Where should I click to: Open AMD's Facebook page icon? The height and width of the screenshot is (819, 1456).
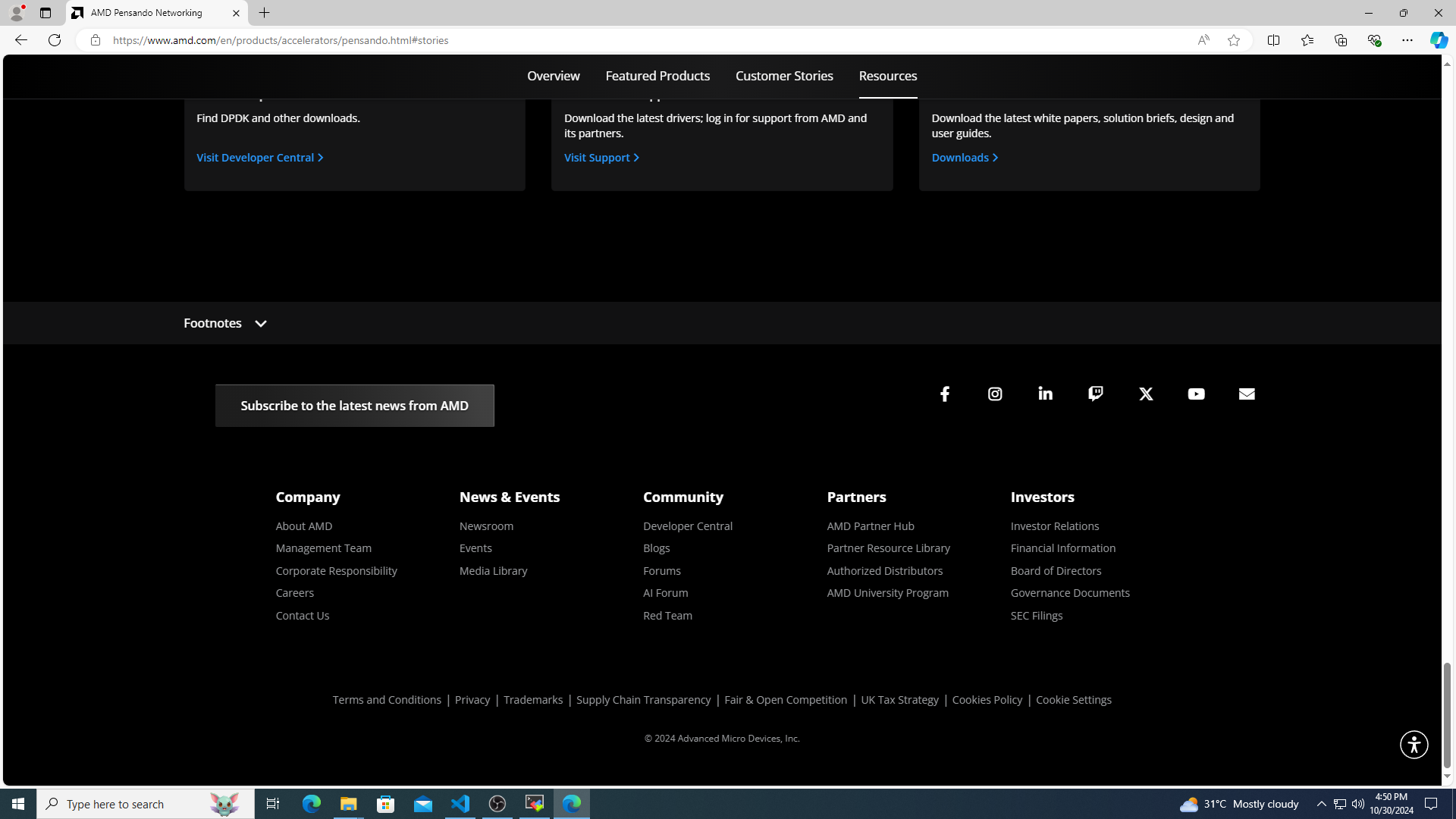945,394
